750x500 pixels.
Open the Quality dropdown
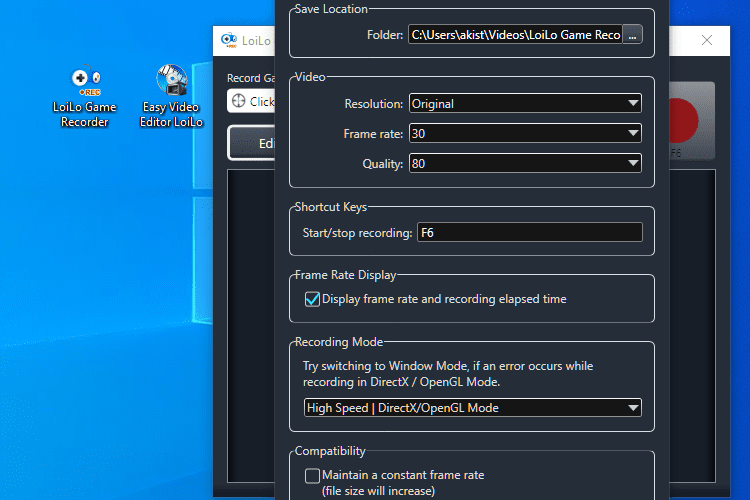tap(525, 164)
